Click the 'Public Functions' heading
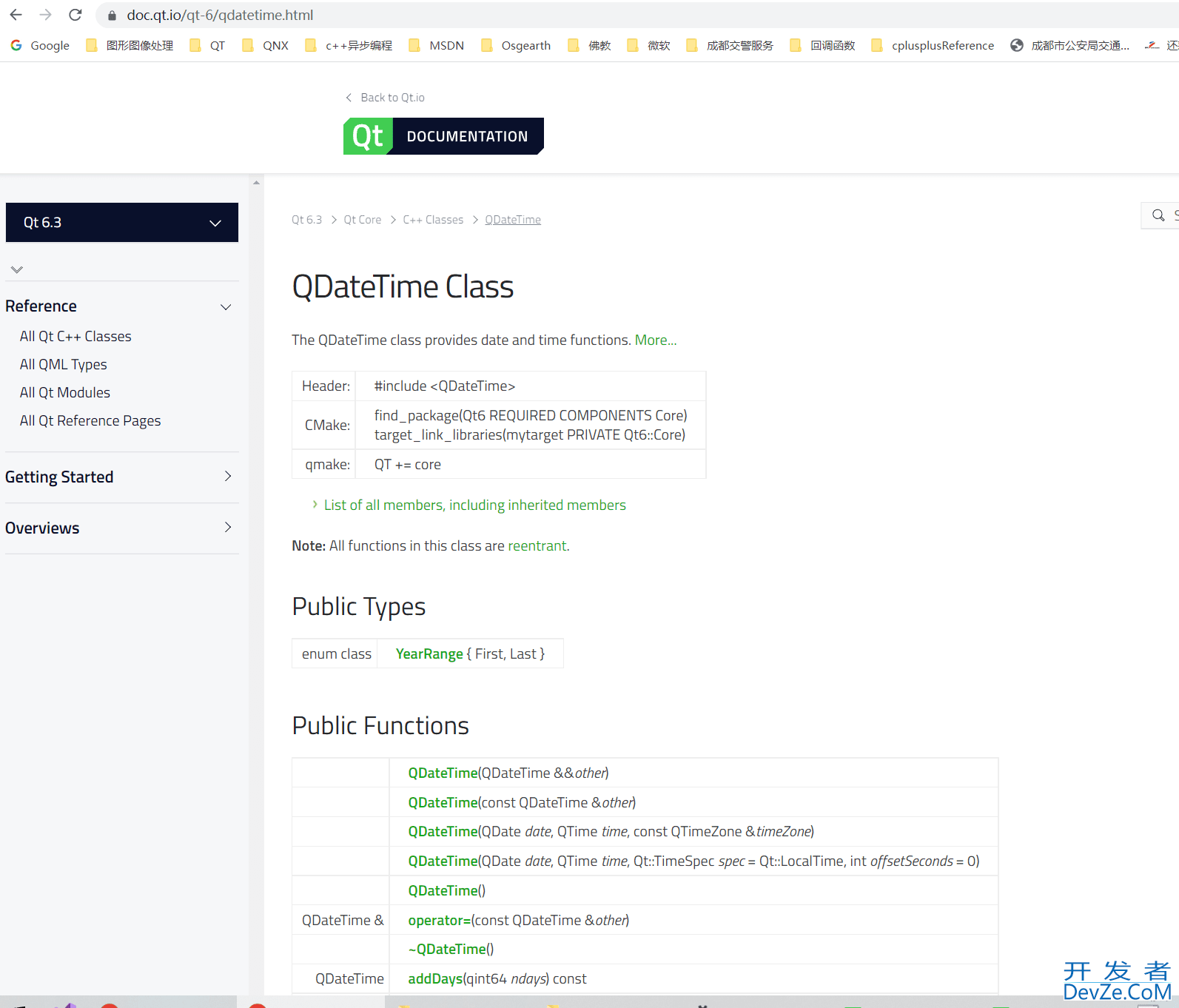 (x=380, y=725)
